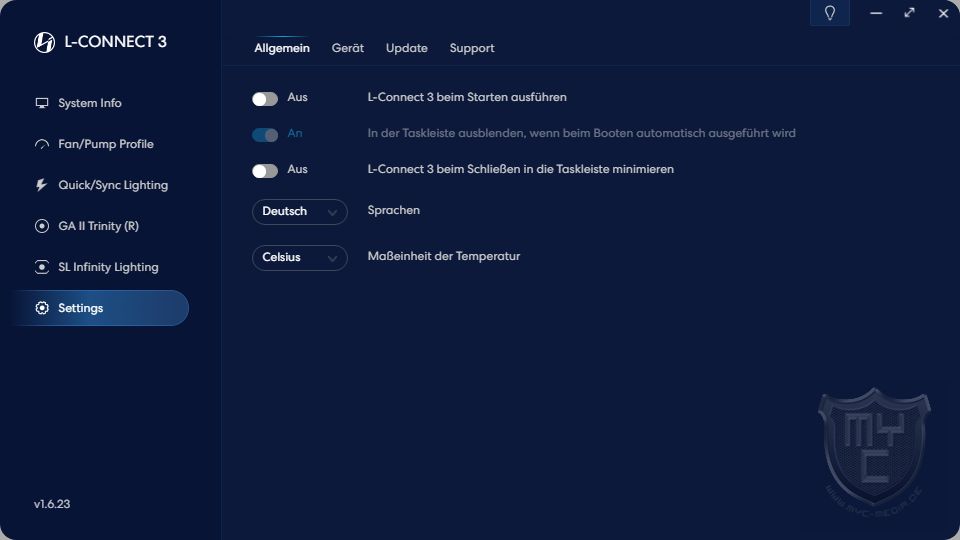
Task: Click the Aus label beside startup toggle
Action: [298, 97]
